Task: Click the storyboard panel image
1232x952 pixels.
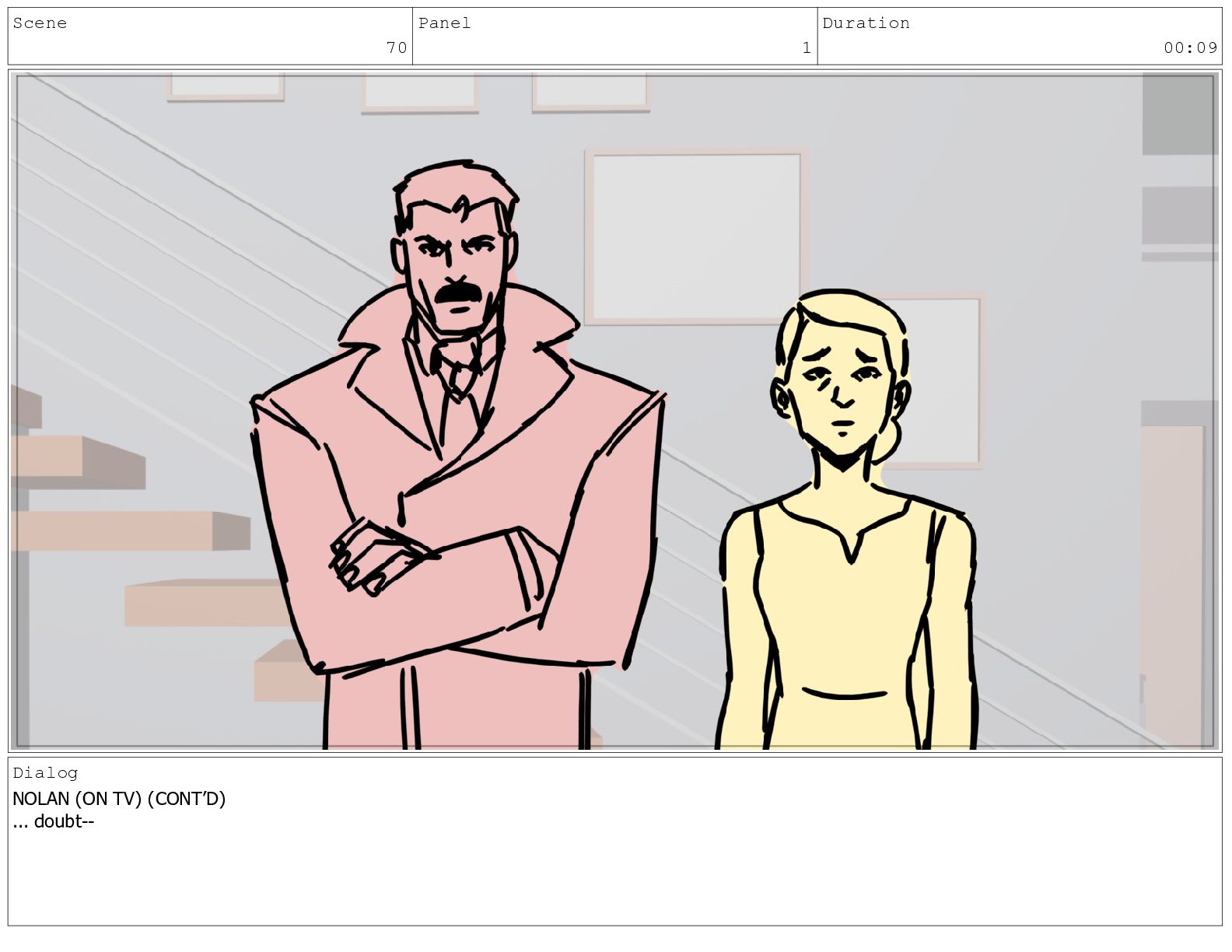Action: click(615, 411)
